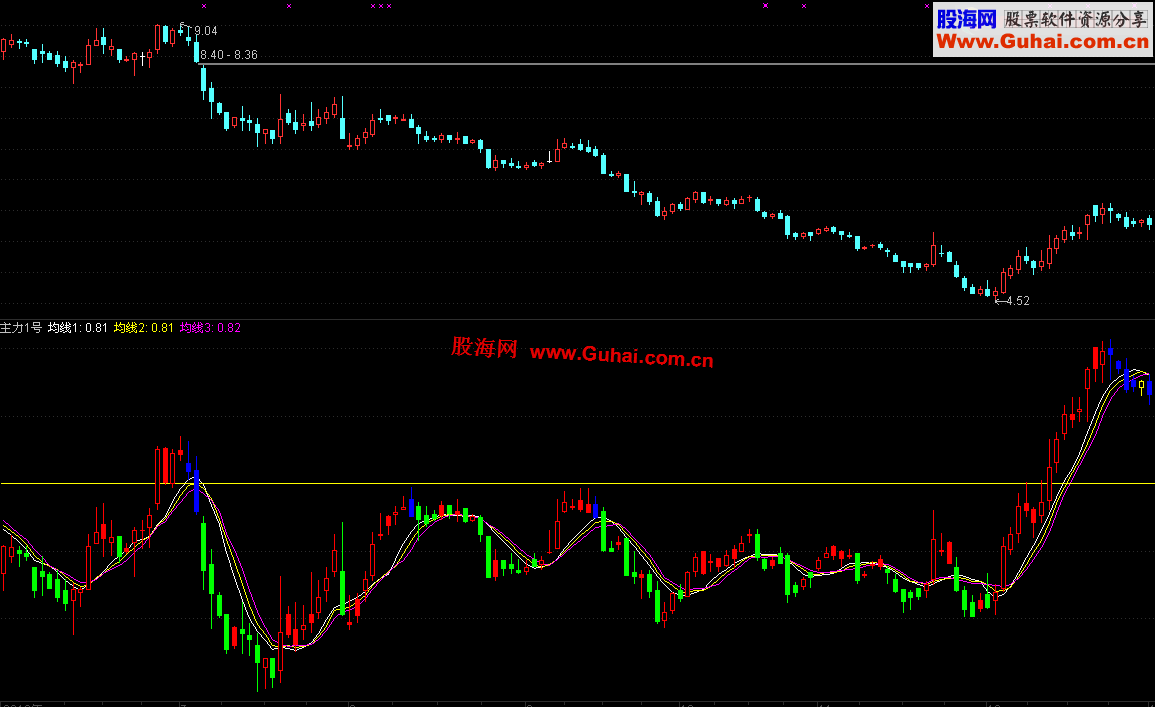Click the 主力1号 indicator name label
1155x707 pixels.
pos(21,328)
